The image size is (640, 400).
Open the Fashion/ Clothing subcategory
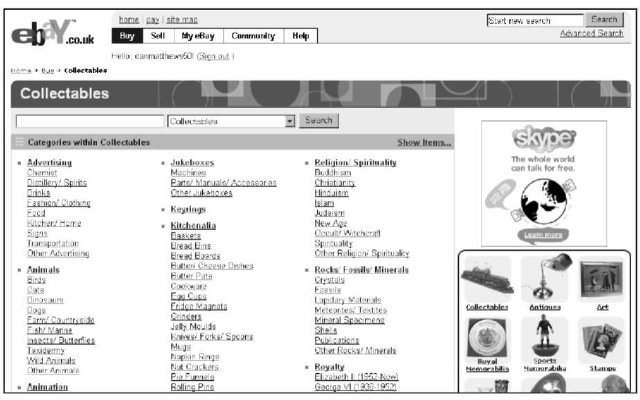(58, 203)
